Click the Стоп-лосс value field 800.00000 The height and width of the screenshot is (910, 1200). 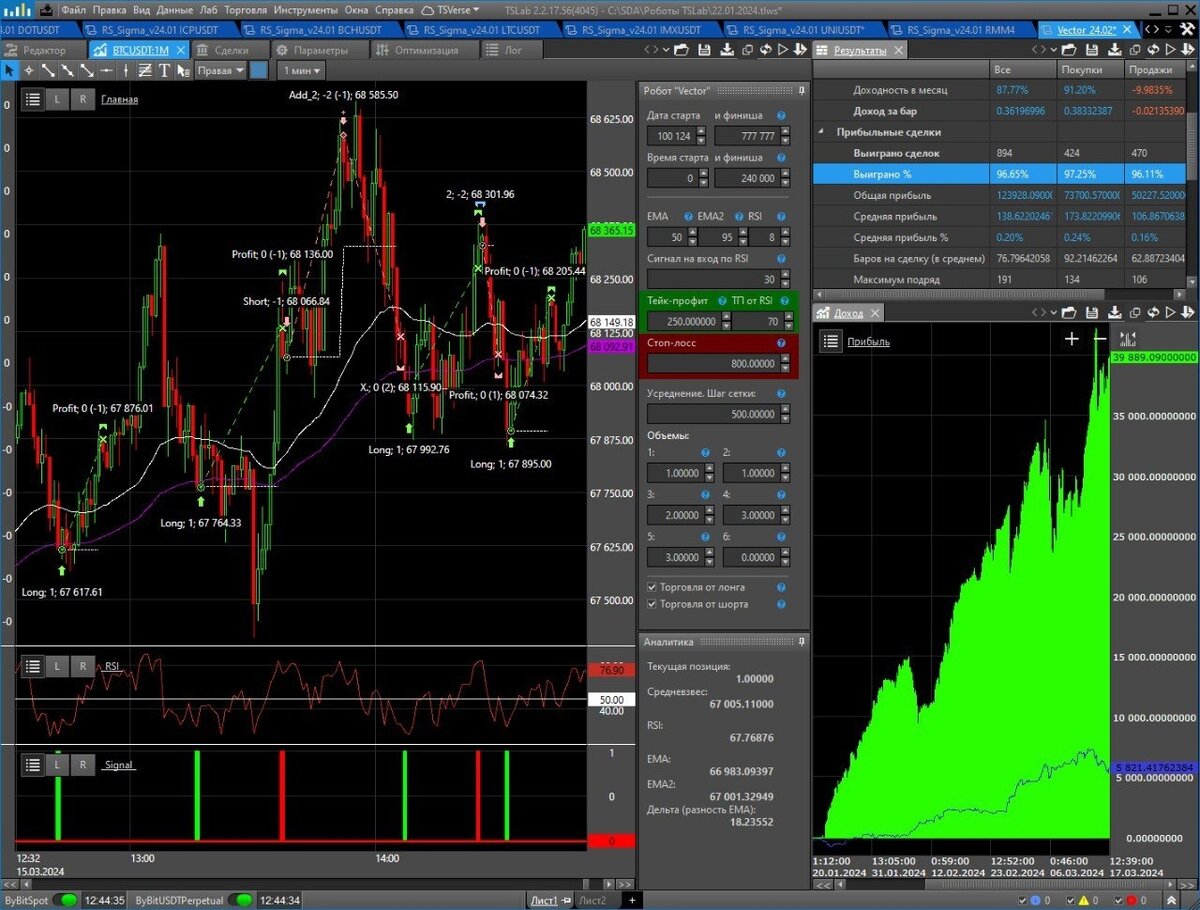pos(712,364)
